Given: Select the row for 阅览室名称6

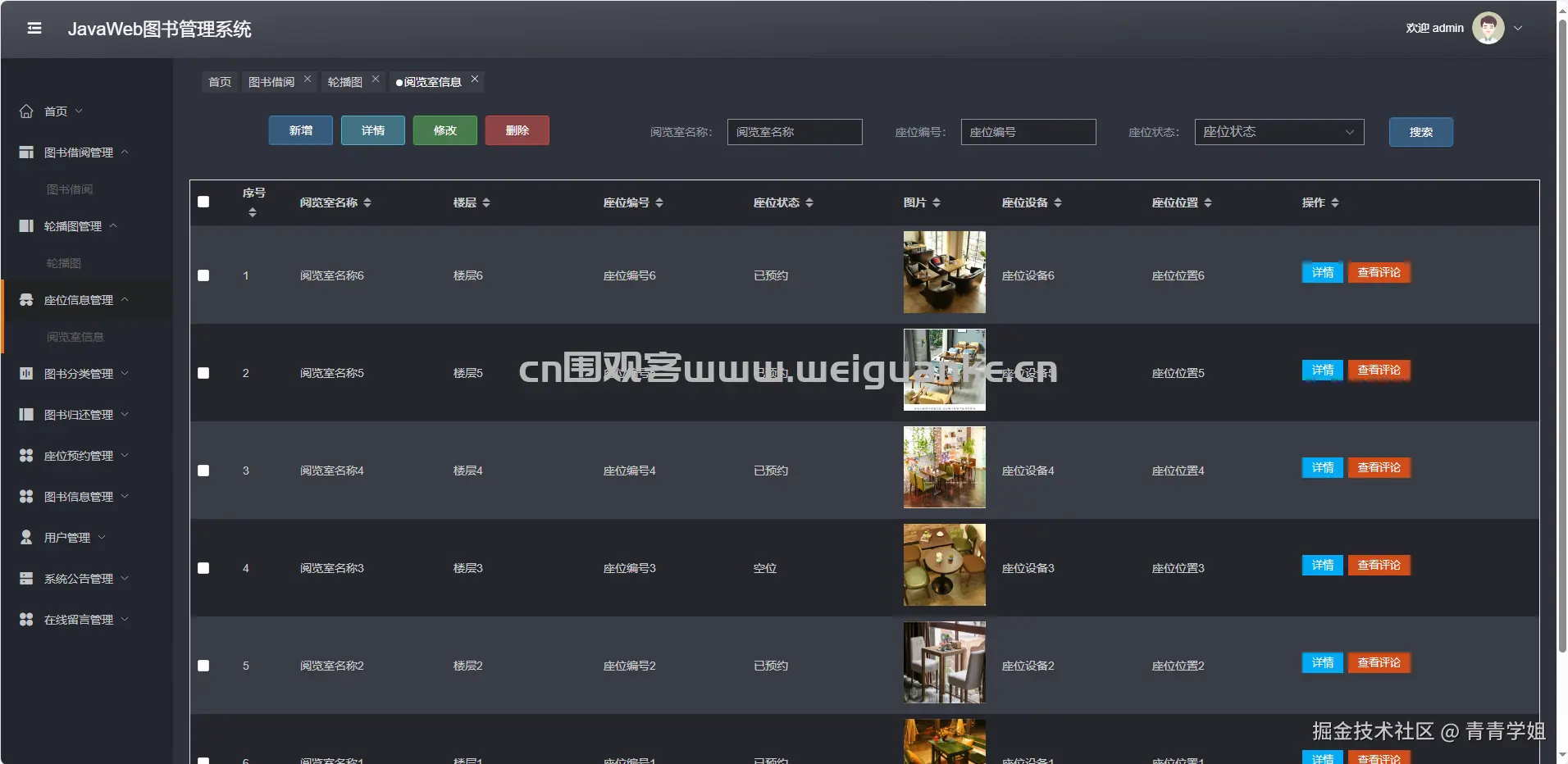Looking at the screenshot, I should tap(203, 275).
